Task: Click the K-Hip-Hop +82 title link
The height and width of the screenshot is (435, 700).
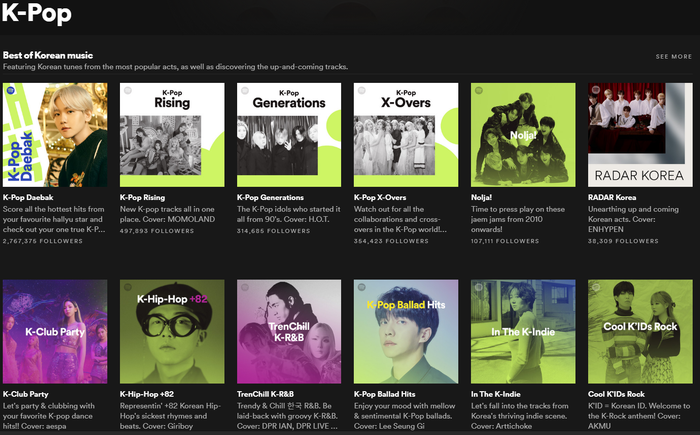Action: [147, 394]
